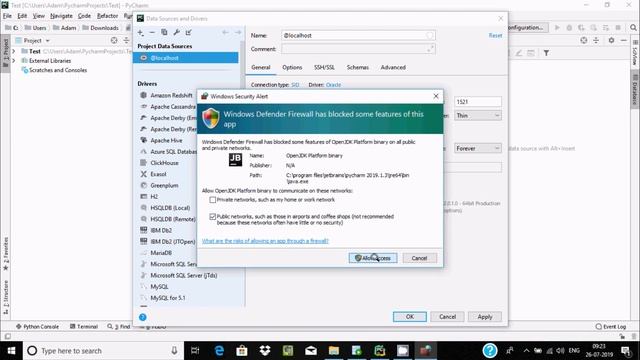Click Cancel in Data Sources dialog

(x=447, y=317)
